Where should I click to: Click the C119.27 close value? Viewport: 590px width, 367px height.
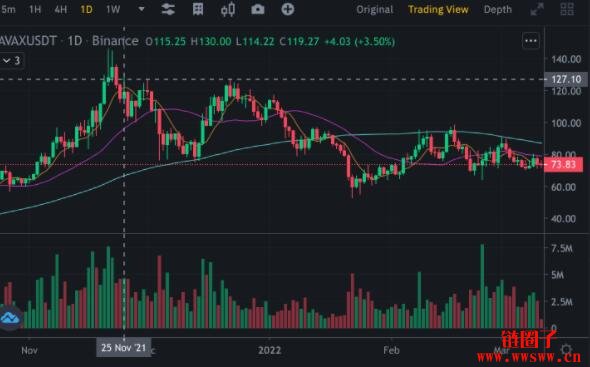coord(299,41)
